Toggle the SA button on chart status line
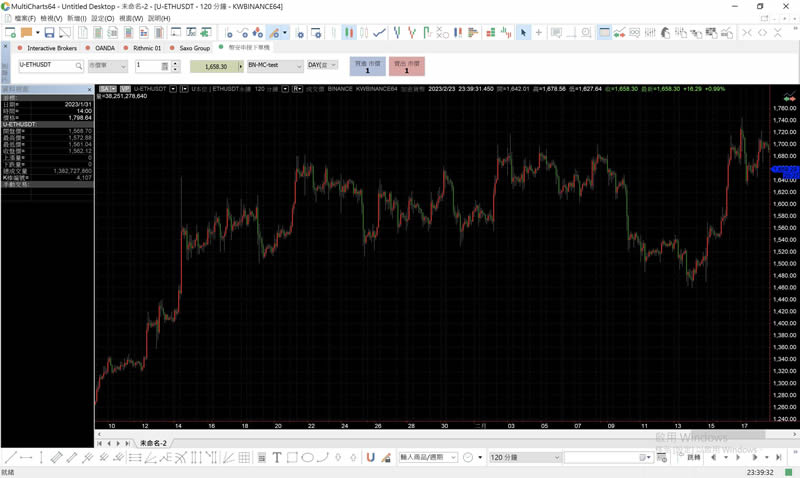The image size is (800, 478). pyautogui.click(x=105, y=88)
